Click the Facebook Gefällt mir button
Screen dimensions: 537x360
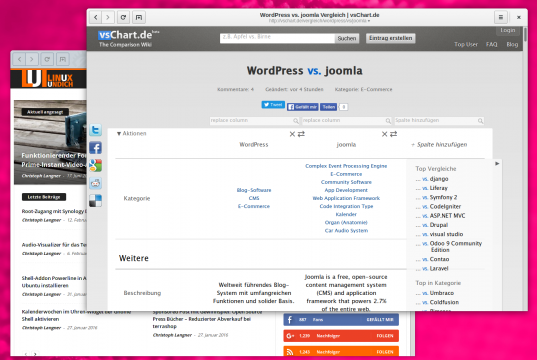tap(302, 107)
